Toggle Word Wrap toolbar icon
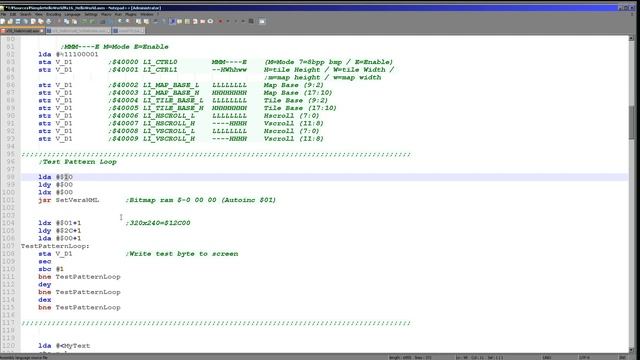Image resolution: width=640 pixels, height=360 pixels. 155,21
